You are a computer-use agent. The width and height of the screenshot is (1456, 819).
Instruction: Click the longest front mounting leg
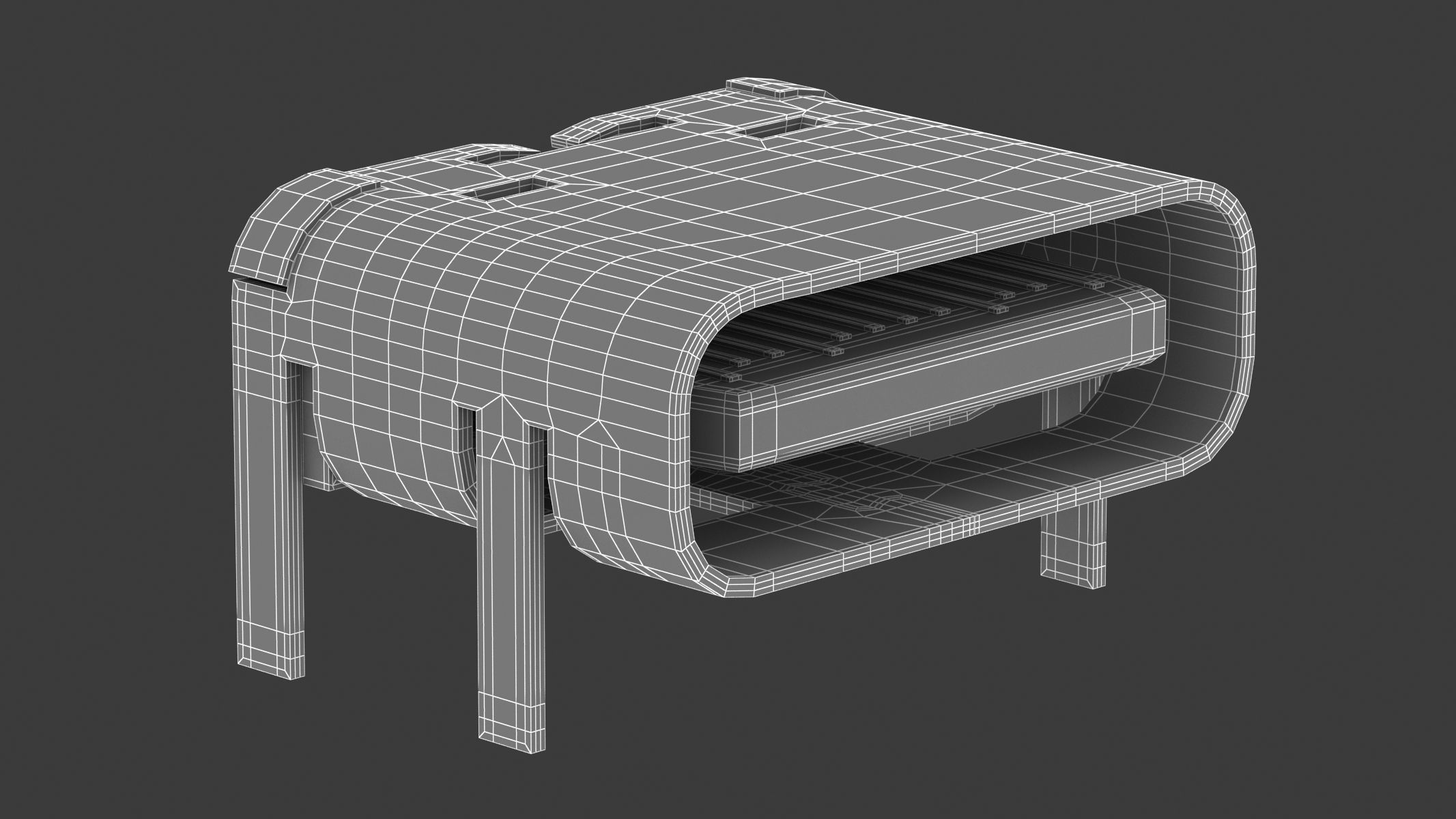[x=512, y=574]
